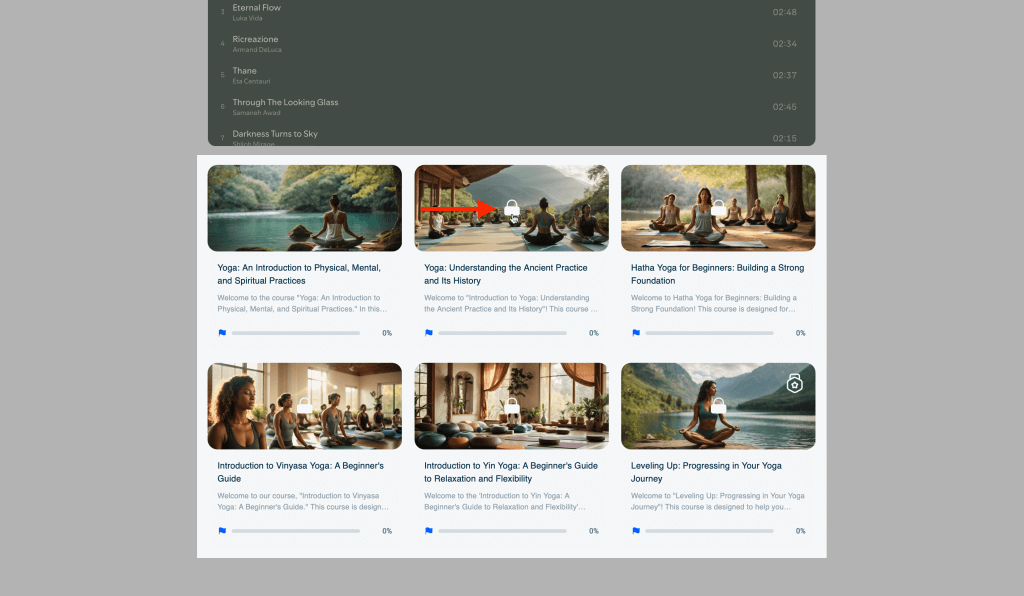
Task: Click the lock icon on Yoga: Understanding the Ancient Practice
Action: 511,208
